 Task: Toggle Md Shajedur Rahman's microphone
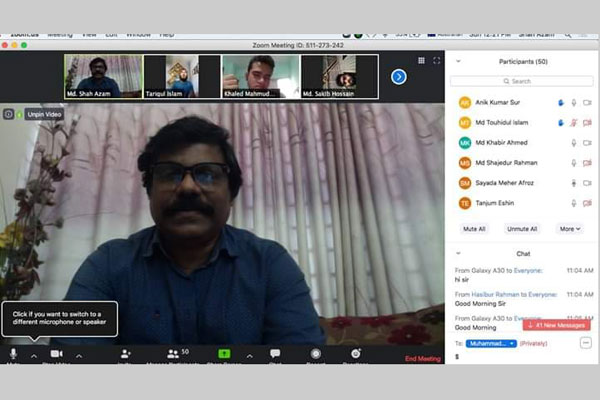(574, 163)
